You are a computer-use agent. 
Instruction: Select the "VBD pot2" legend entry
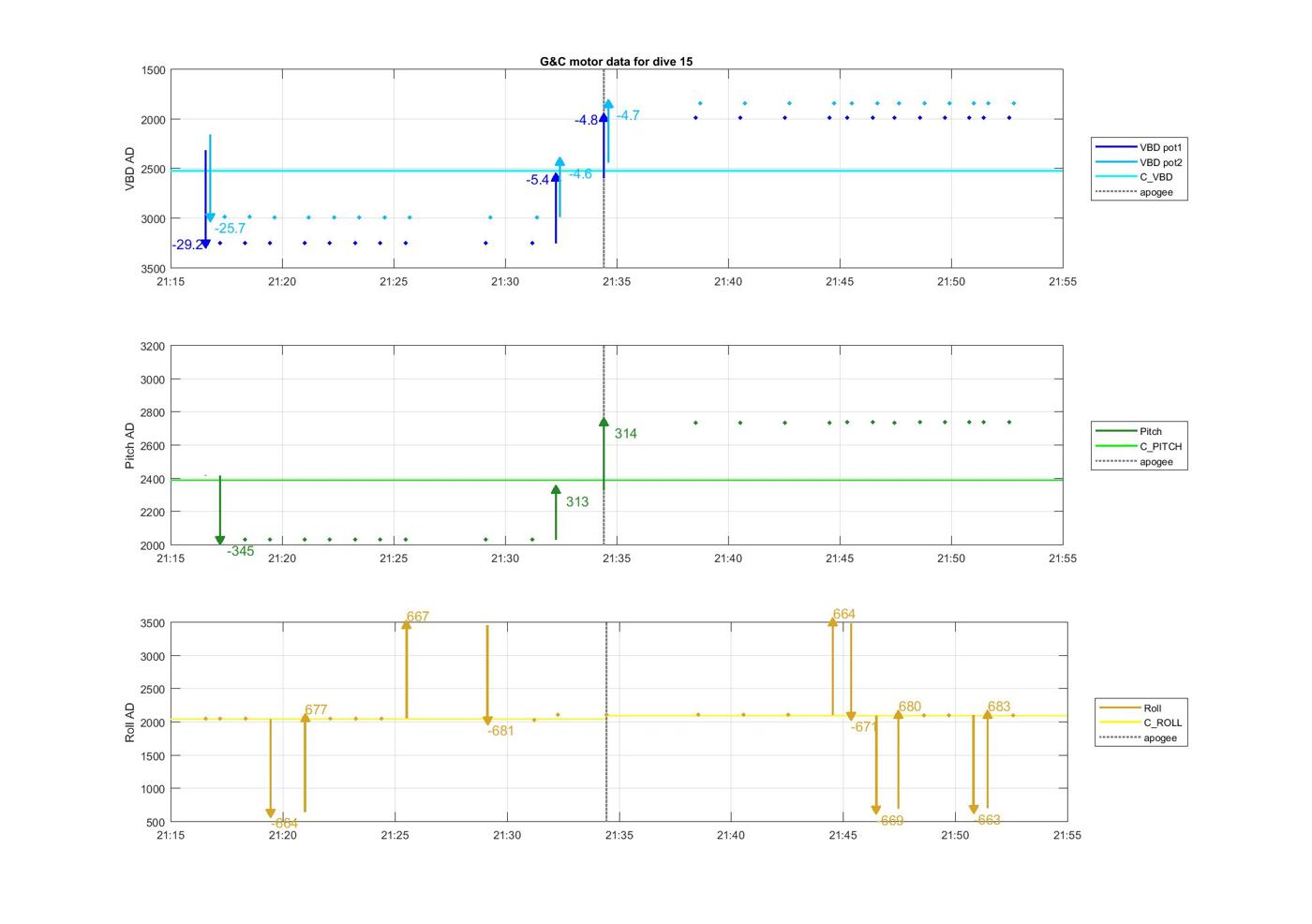pos(1140,162)
